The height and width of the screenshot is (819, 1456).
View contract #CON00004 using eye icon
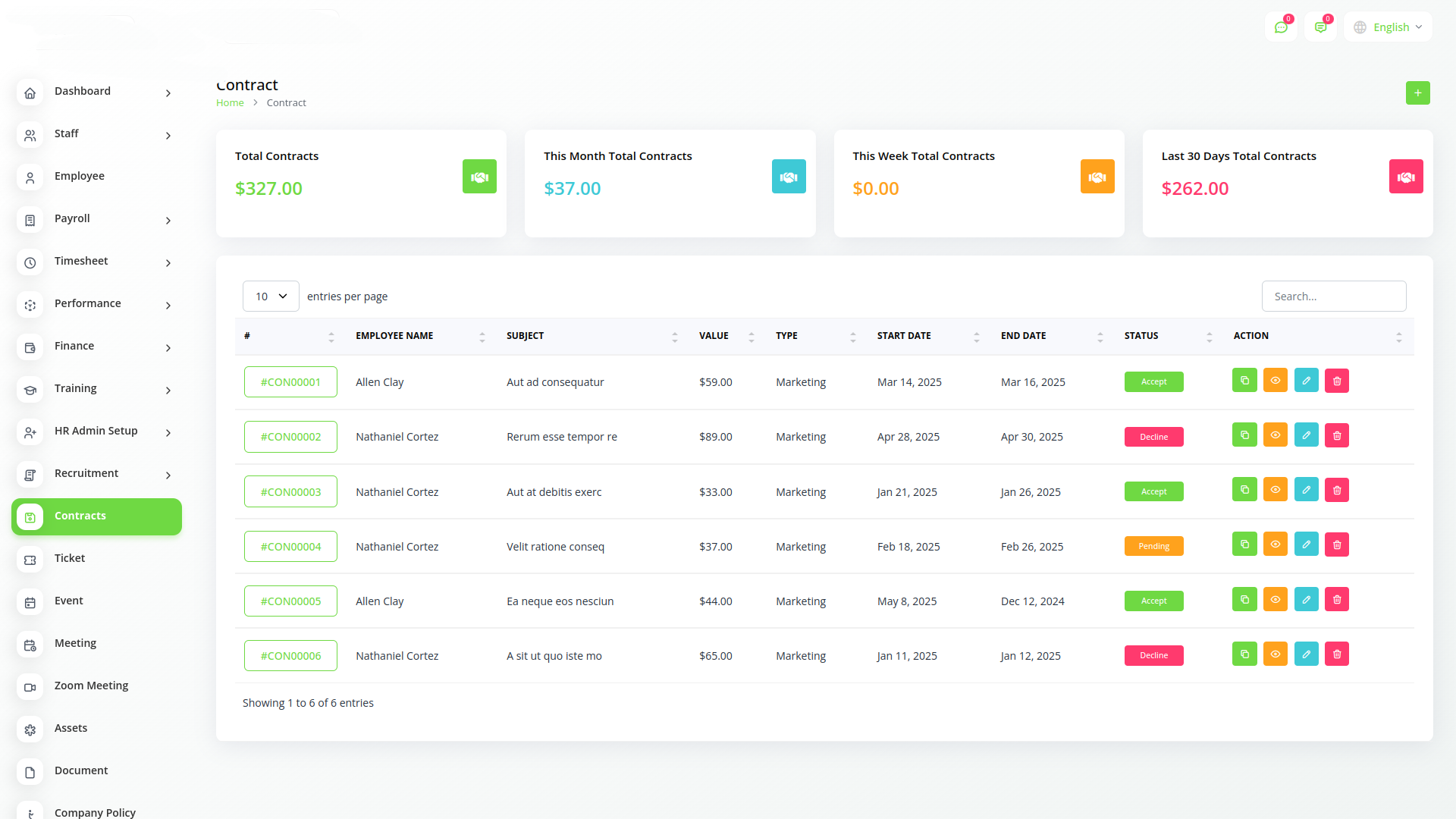click(x=1276, y=545)
